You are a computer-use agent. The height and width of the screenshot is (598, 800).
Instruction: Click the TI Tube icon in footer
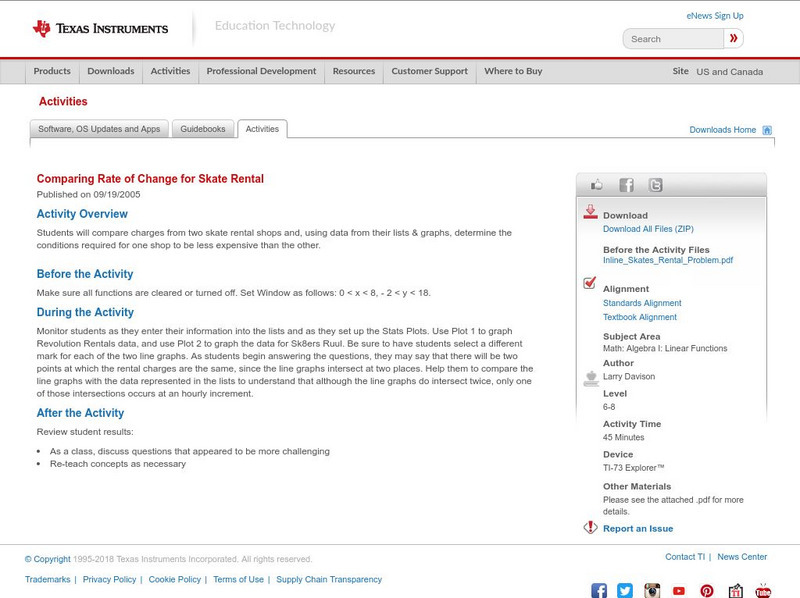[763, 590]
